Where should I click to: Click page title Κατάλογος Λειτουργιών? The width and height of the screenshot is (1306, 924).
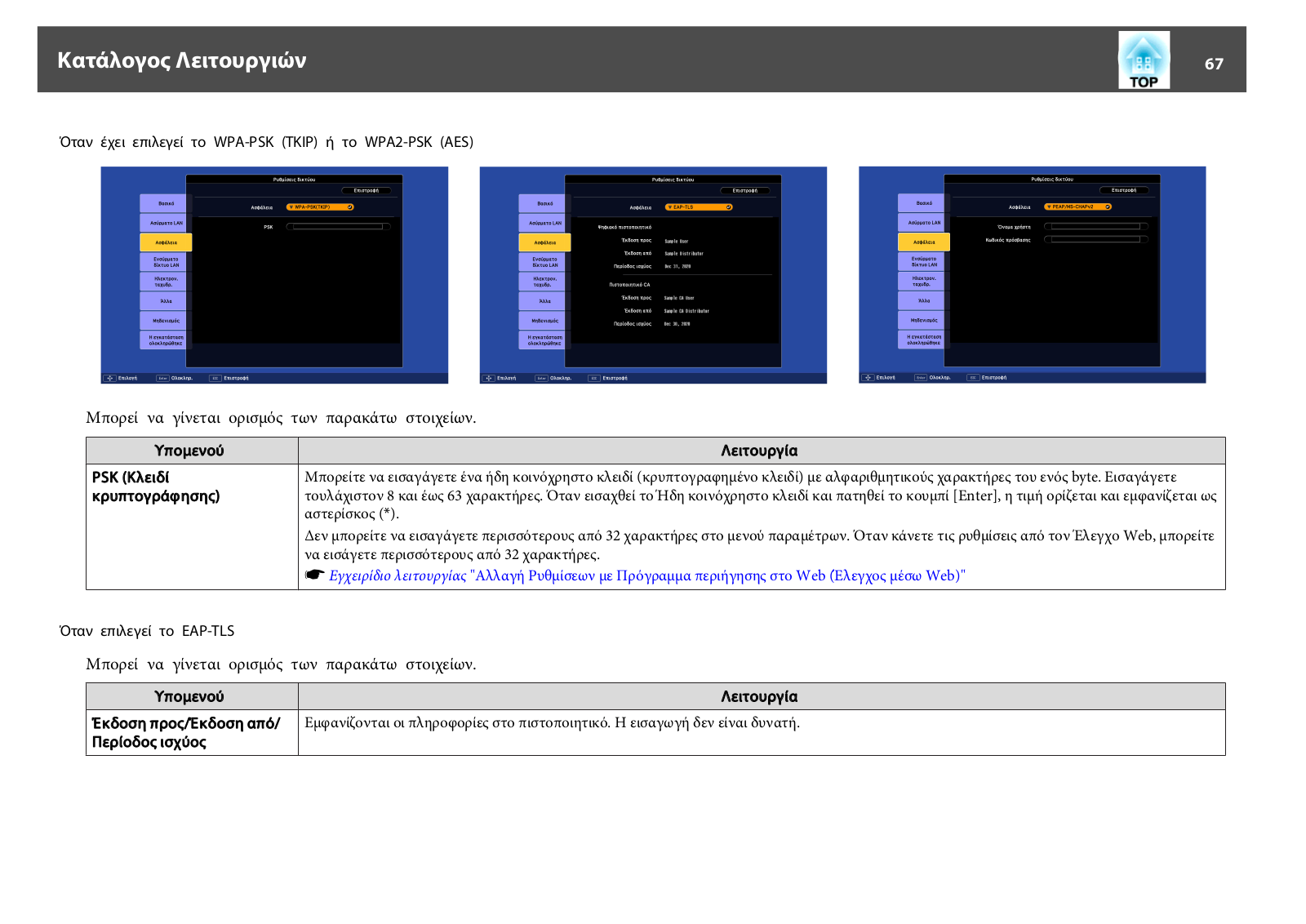pyautogui.click(x=182, y=60)
